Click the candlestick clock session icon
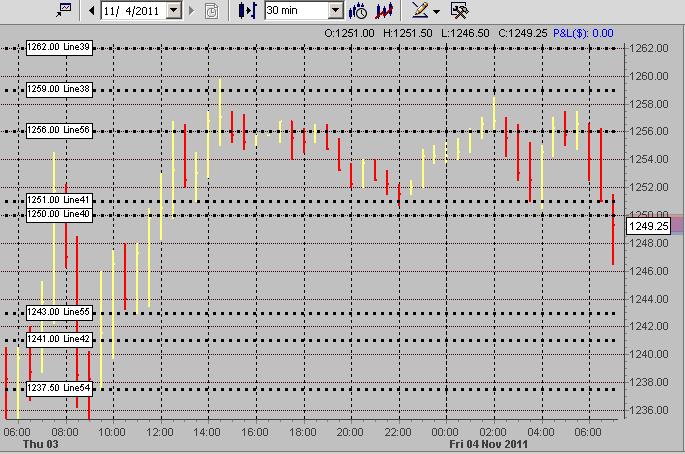 [x=358, y=10]
